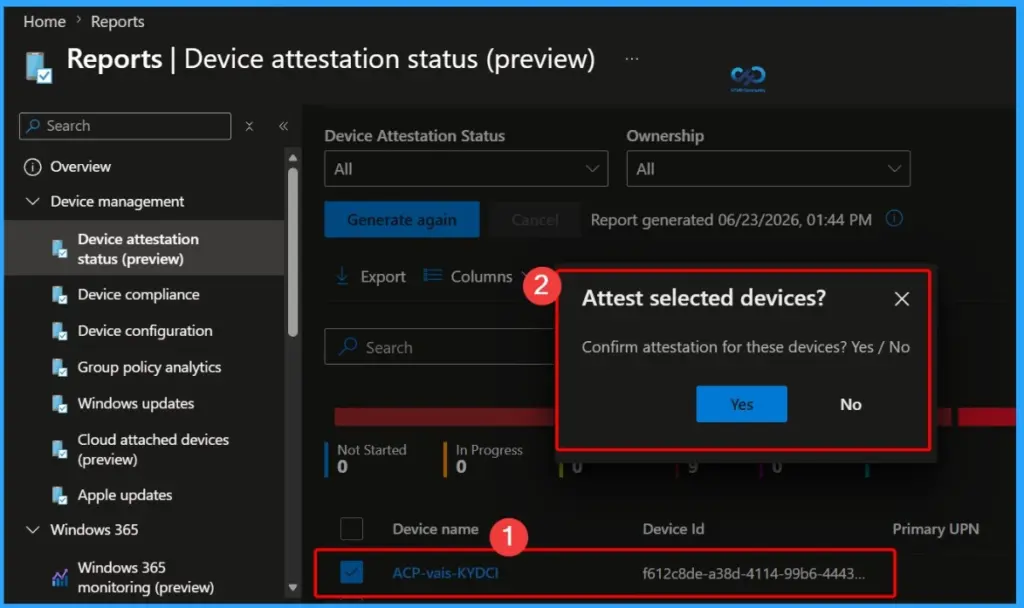Click the sidebar scrollbar thumb
Image resolution: width=1024 pixels, height=608 pixels.
tap(293, 252)
